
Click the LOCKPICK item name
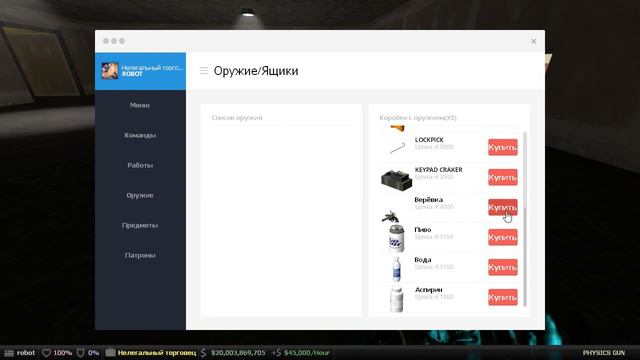tap(429, 140)
